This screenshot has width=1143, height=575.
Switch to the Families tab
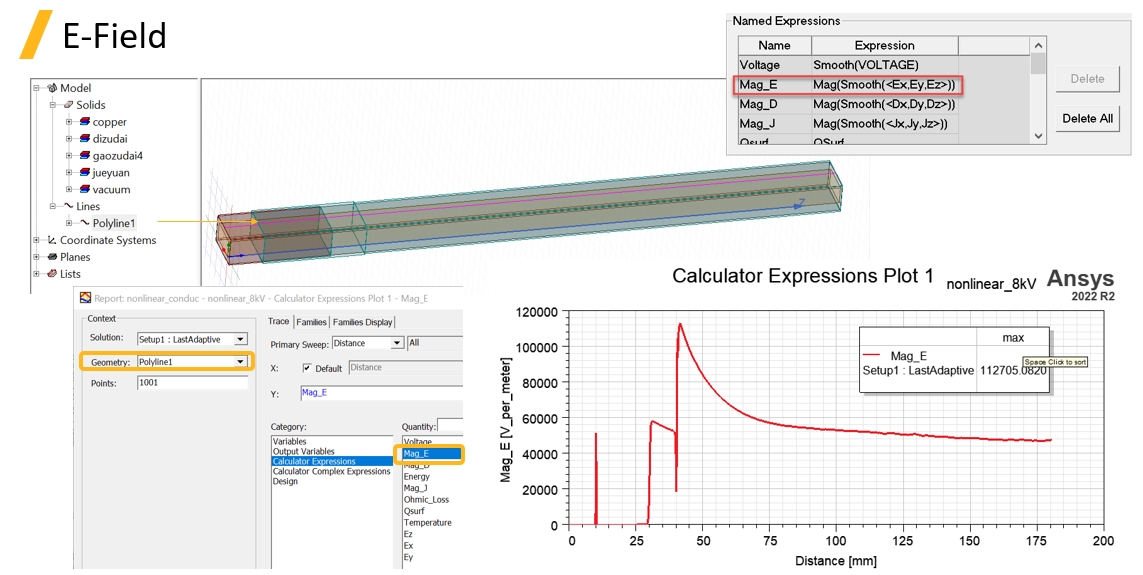[311, 322]
